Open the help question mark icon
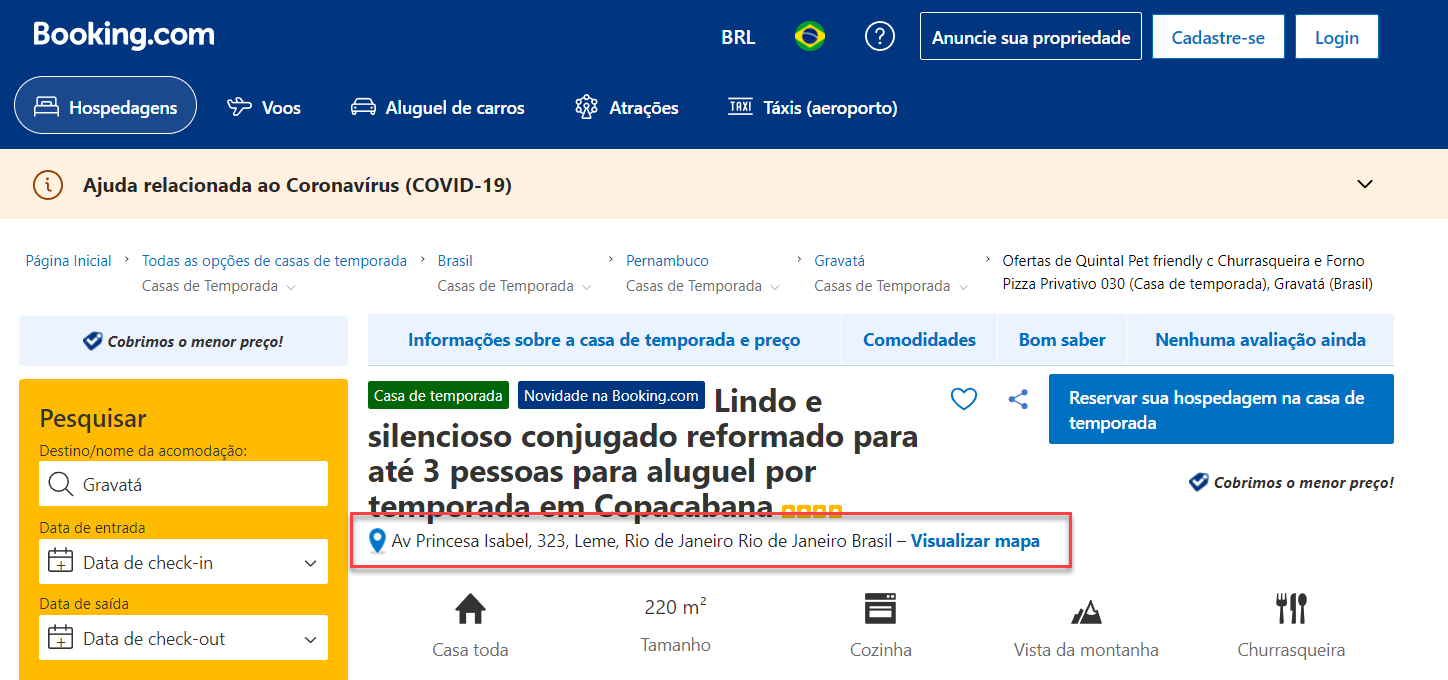 pyautogui.click(x=879, y=37)
